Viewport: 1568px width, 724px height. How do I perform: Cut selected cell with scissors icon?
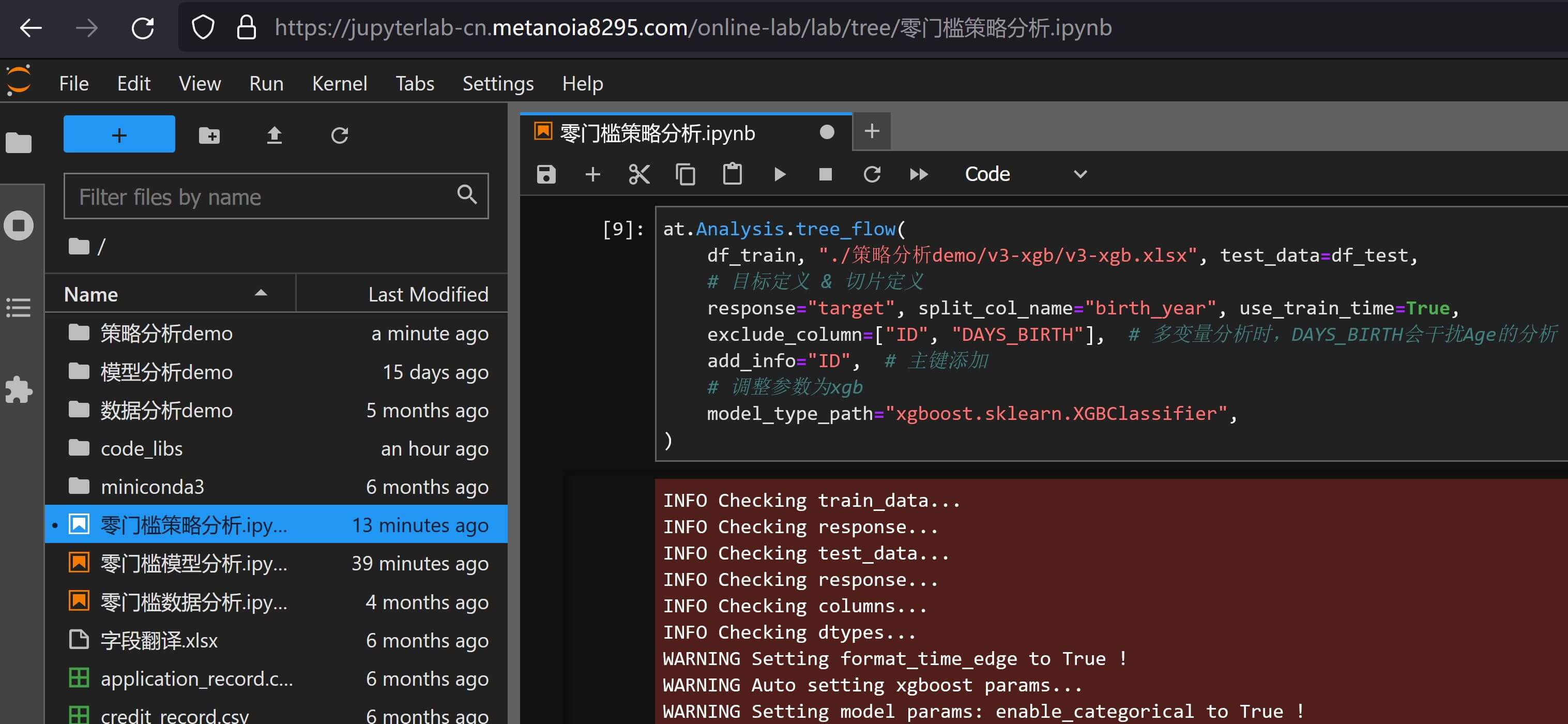(638, 174)
